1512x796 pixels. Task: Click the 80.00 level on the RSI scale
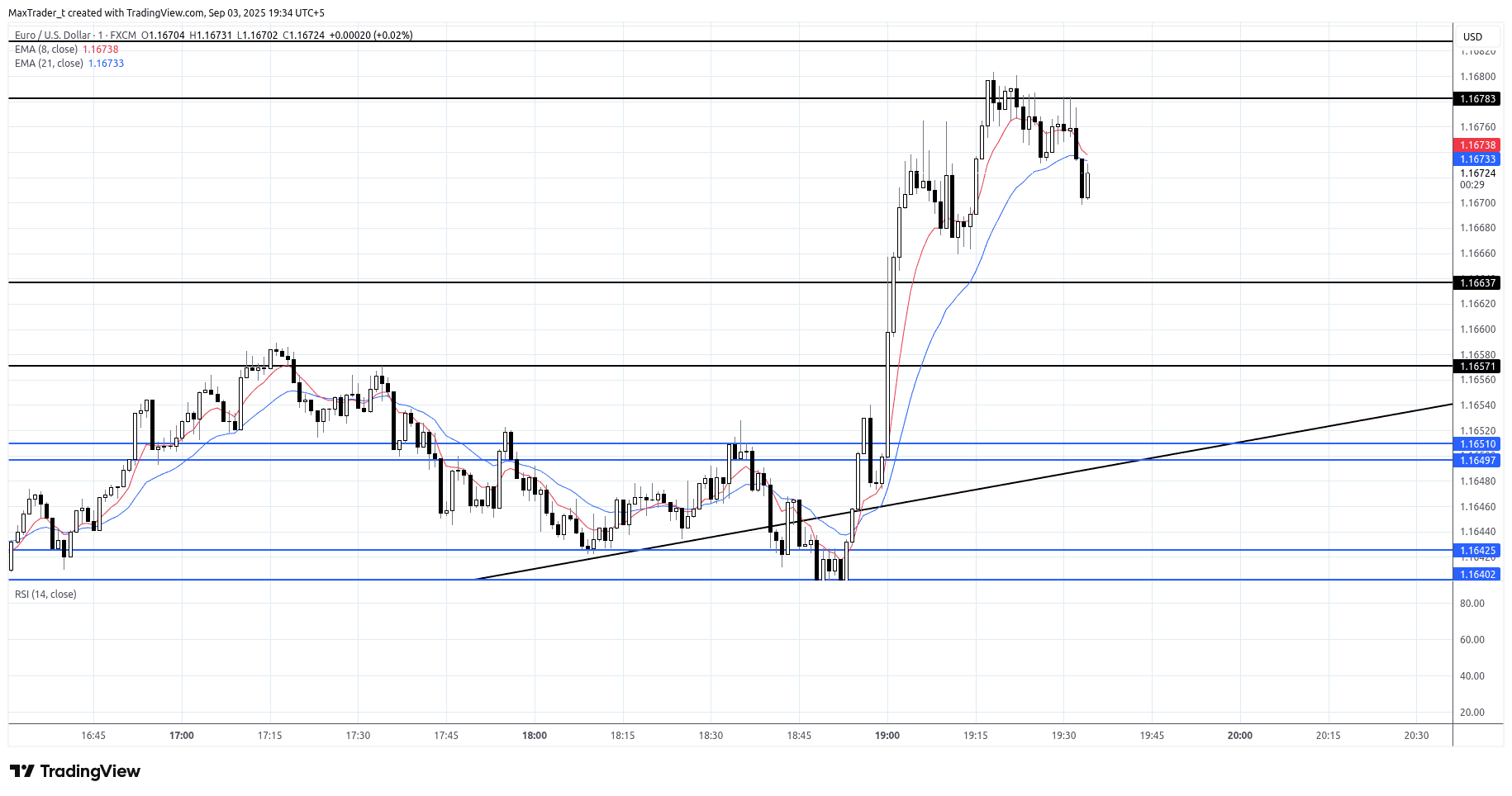(x=1472, y=604)
